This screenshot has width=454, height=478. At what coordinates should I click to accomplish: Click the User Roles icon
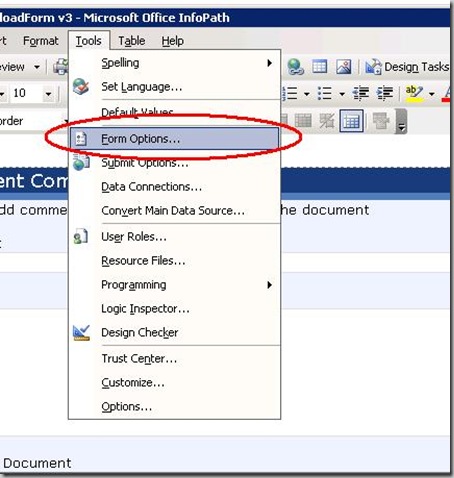[81, 237]
